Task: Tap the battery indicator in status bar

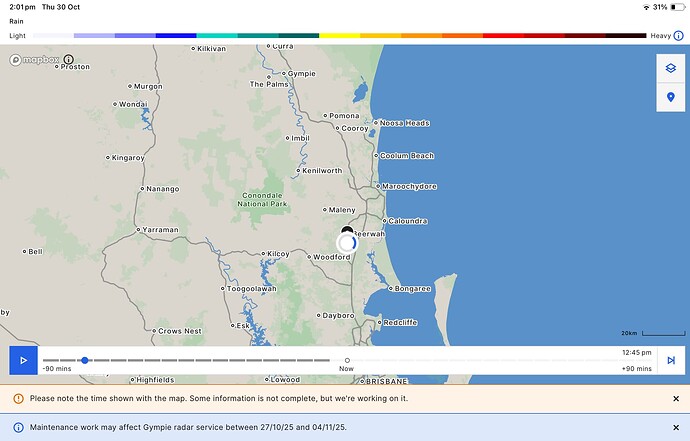Action: (678, 7)
